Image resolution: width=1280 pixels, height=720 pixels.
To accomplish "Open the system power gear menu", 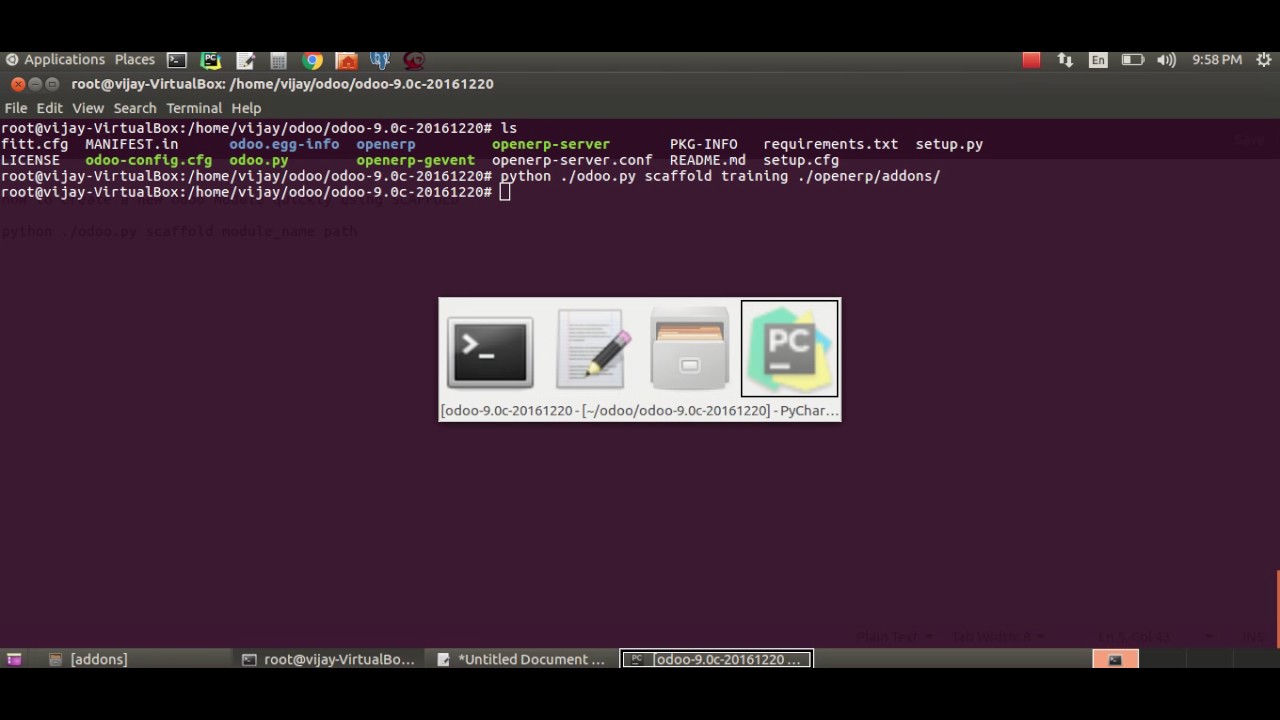I will (x=1263, y=60).
